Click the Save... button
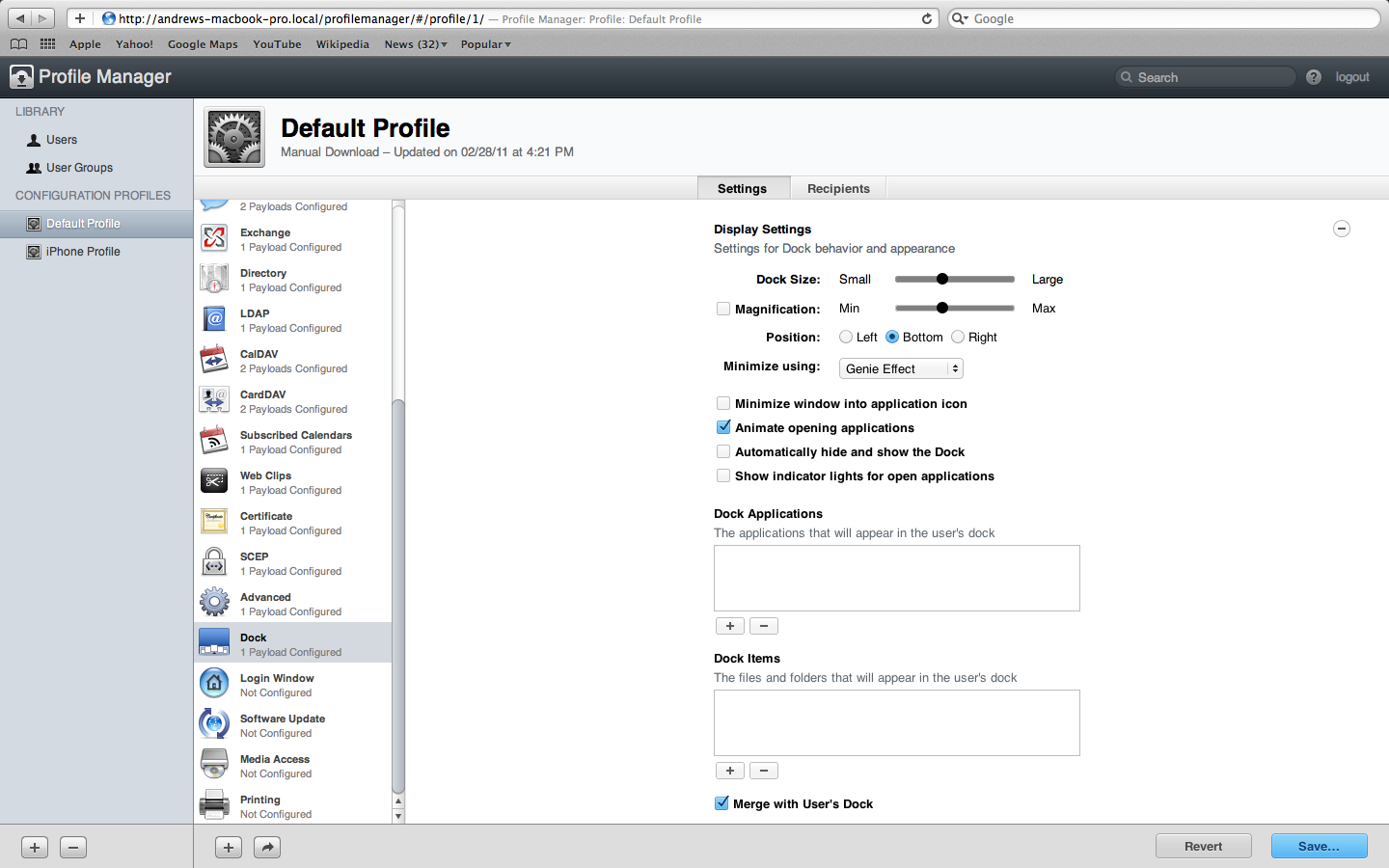This screenshot has height=868, width=1389. tap(1319, 846)
